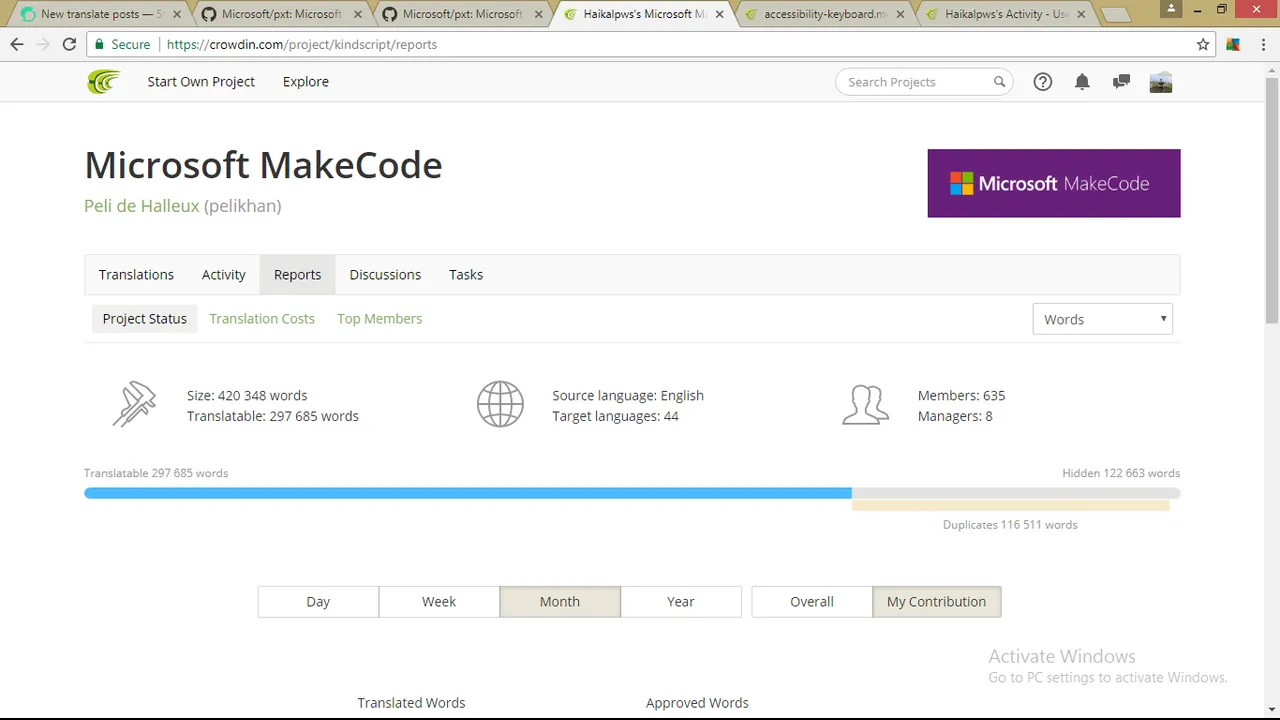Click 'Approved Words' heading
Viewport: 1280px width, 720px height.
pos(697,703)
